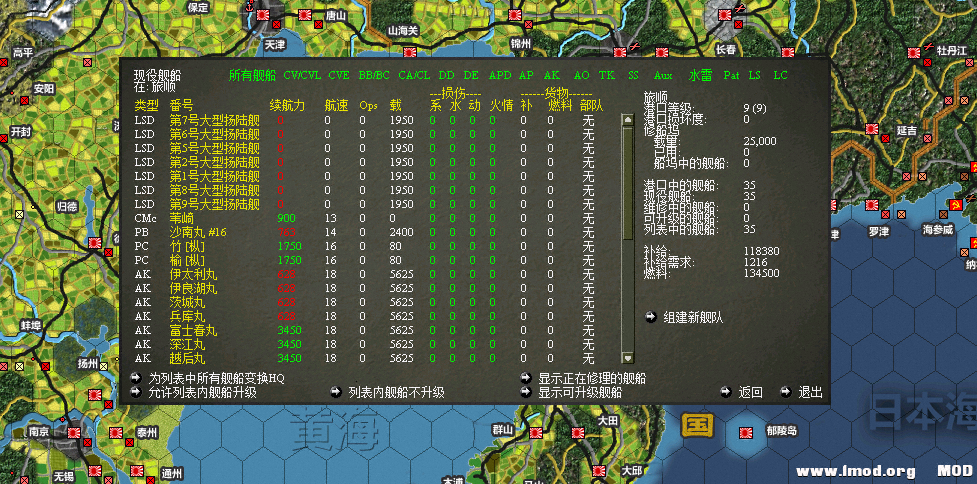The width and height of the screenshot is (977, 484).
Task: Filter ship list by 水雷 mine ships
Action: 700,75
